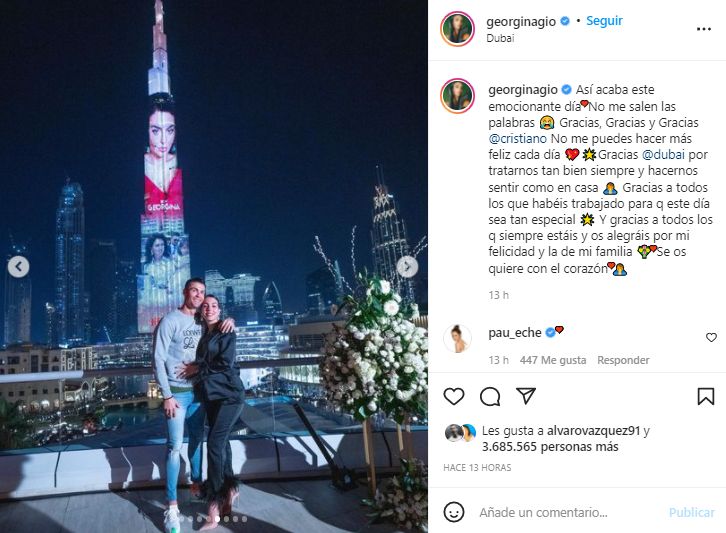Open pau_eche's avatar
726x533 pixels.
click(457, 339)
